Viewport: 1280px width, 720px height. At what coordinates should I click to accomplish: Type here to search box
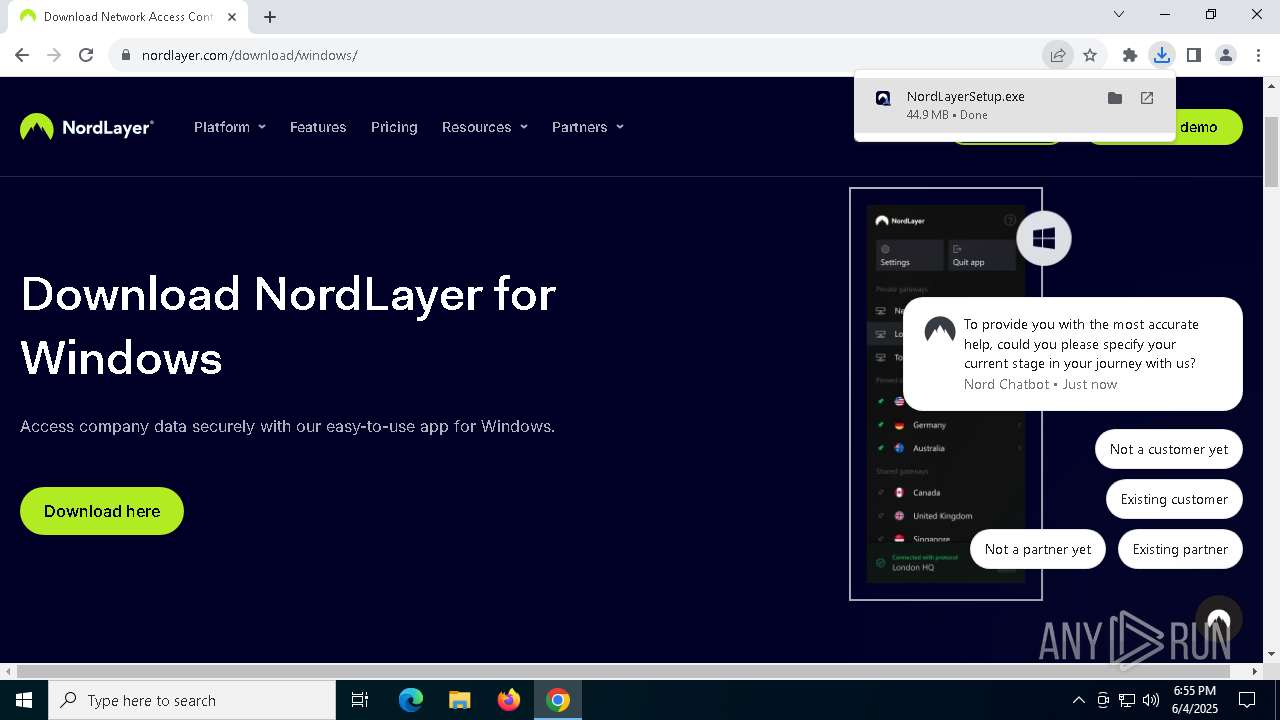pyautogui.click(x=192, y=700)
